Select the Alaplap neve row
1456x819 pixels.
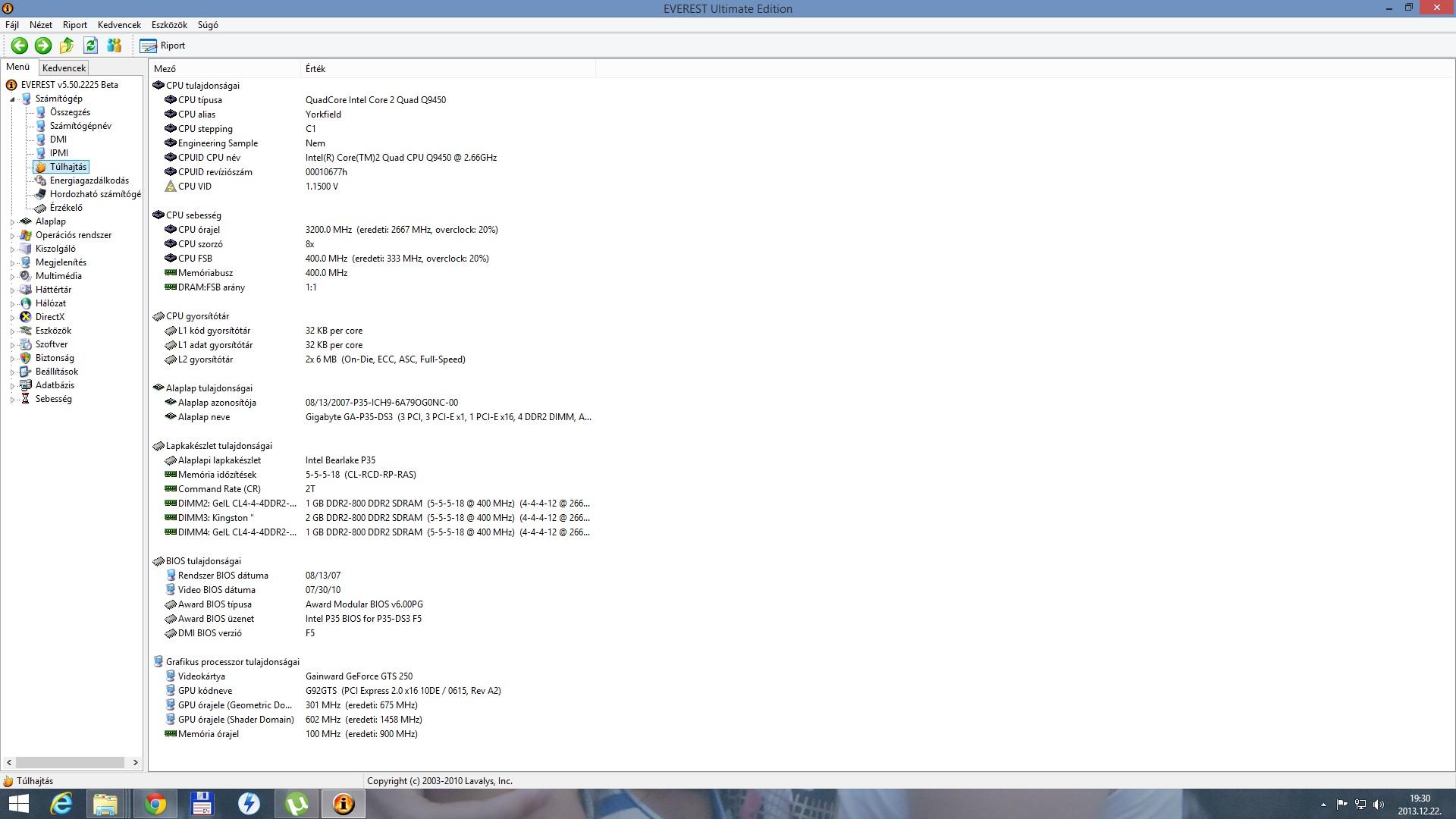[x=372, y=417]
